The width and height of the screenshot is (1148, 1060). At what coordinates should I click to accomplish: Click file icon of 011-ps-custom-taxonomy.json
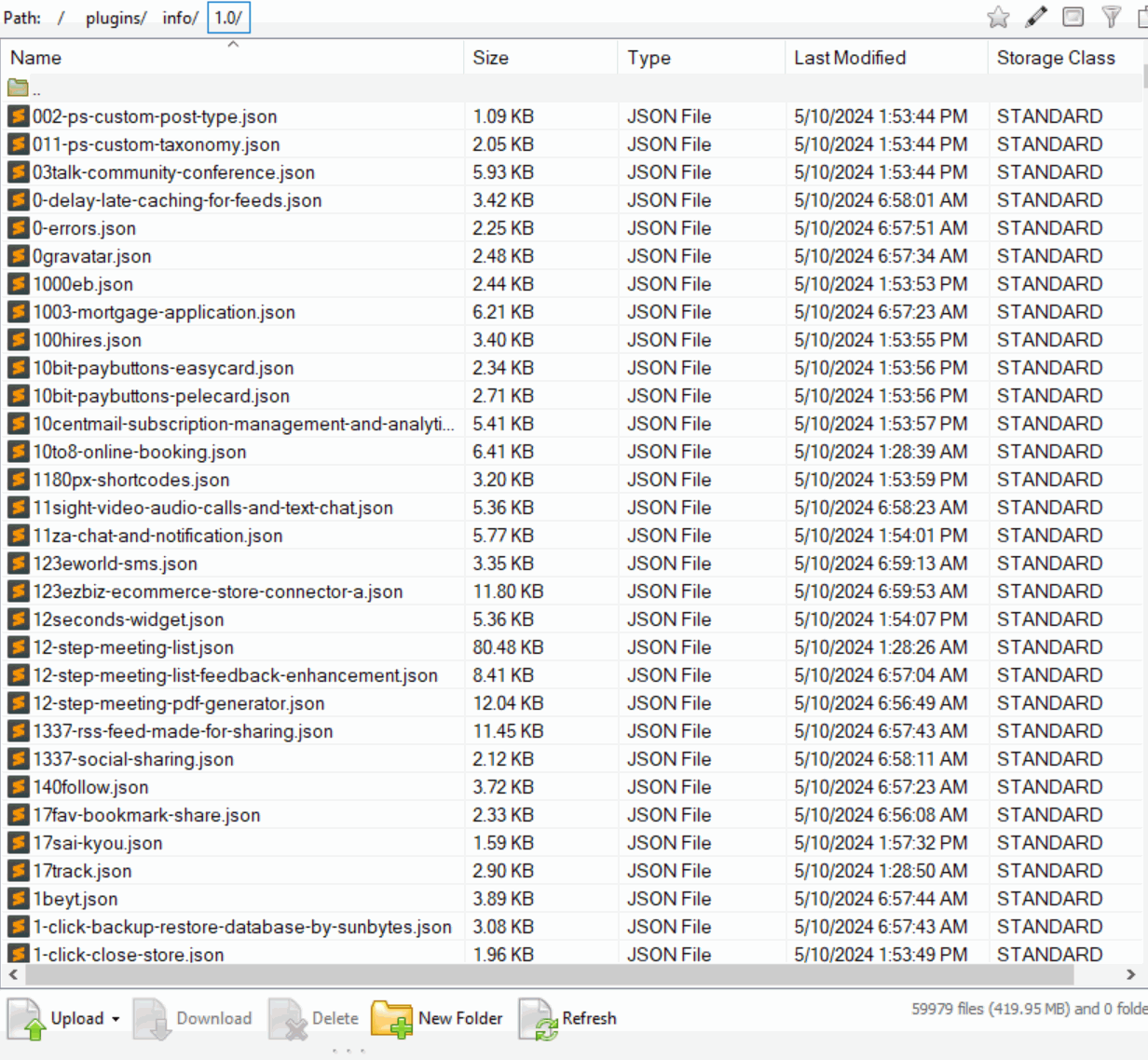coord(18,144)
